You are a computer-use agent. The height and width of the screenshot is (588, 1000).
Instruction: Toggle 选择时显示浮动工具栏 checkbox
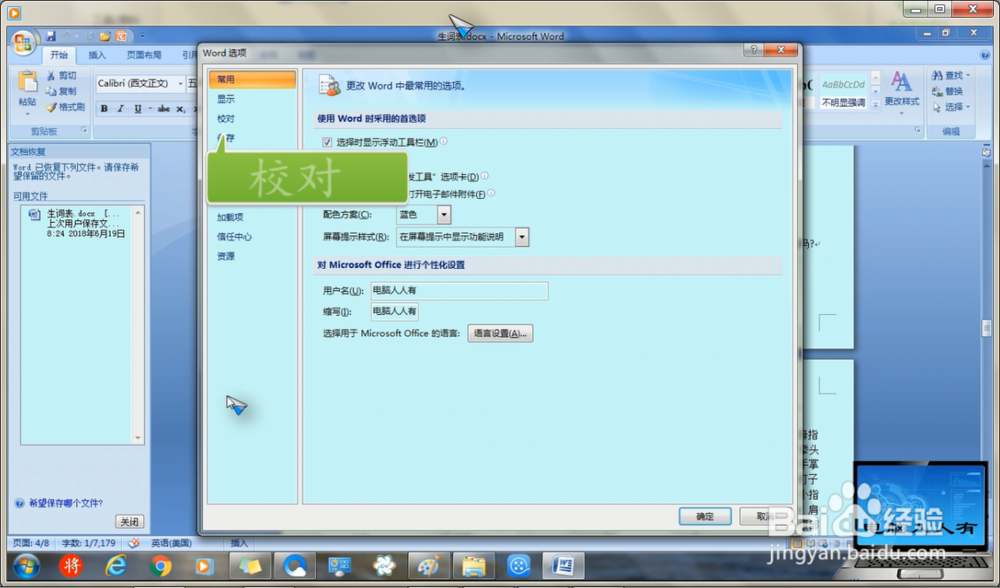[x=327, y=142]
